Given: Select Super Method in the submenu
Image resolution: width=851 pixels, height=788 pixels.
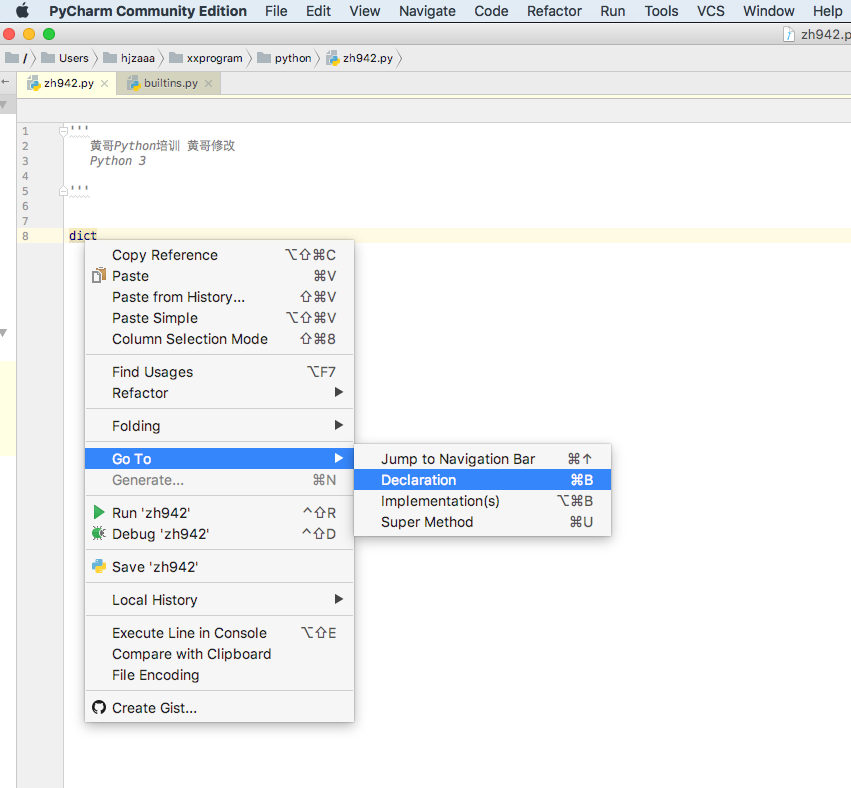Looking at the screenshot, I should tap(482, 522).
